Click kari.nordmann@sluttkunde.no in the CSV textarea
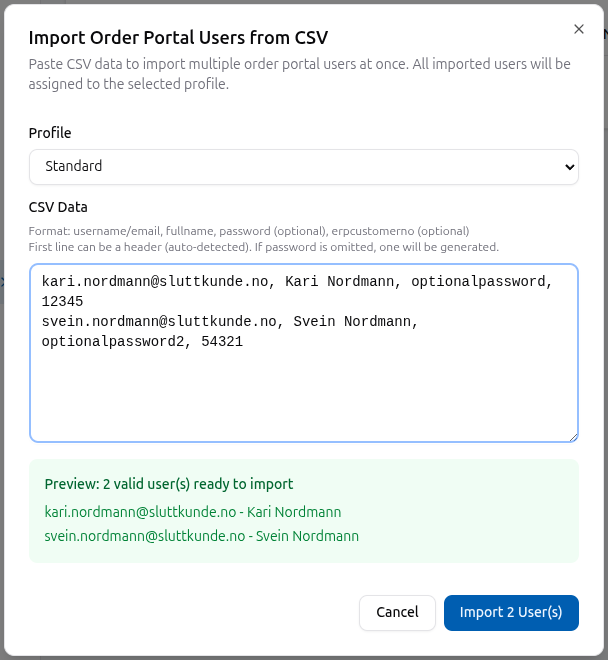608x660 pixels. tap(155, 282)
